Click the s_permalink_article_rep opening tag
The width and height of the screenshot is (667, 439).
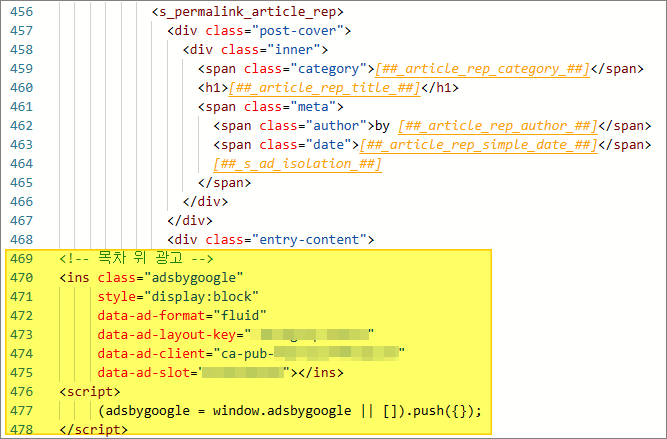click(248, 12)
